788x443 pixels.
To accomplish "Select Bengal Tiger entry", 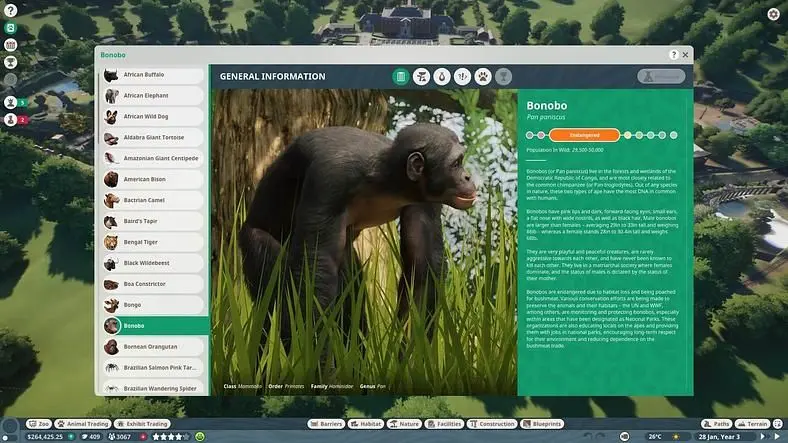I will point(153,242).
